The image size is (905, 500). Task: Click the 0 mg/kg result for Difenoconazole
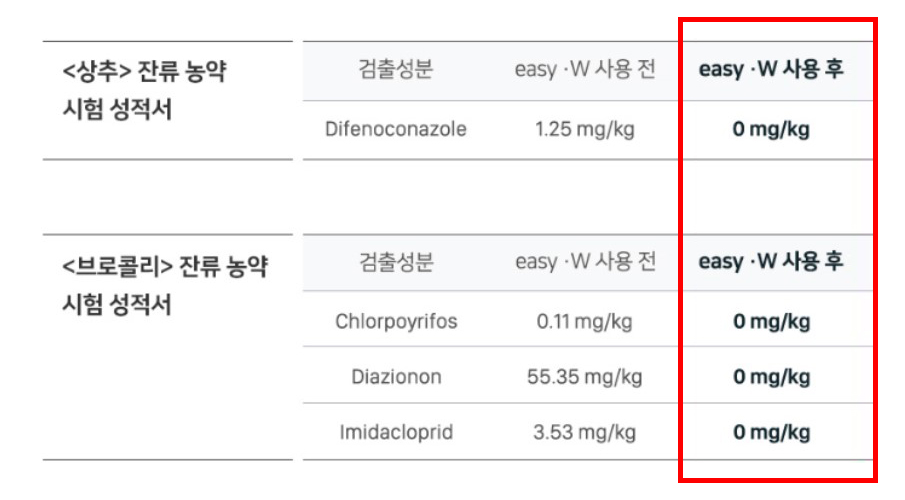(x=771, y=129)
